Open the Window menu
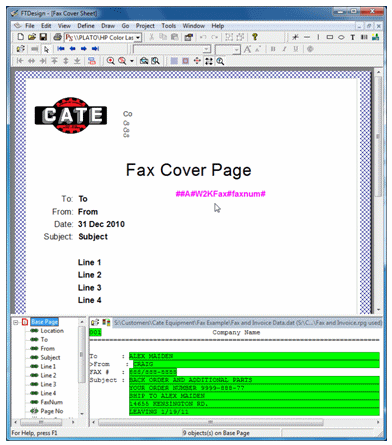 click(194, 26)
